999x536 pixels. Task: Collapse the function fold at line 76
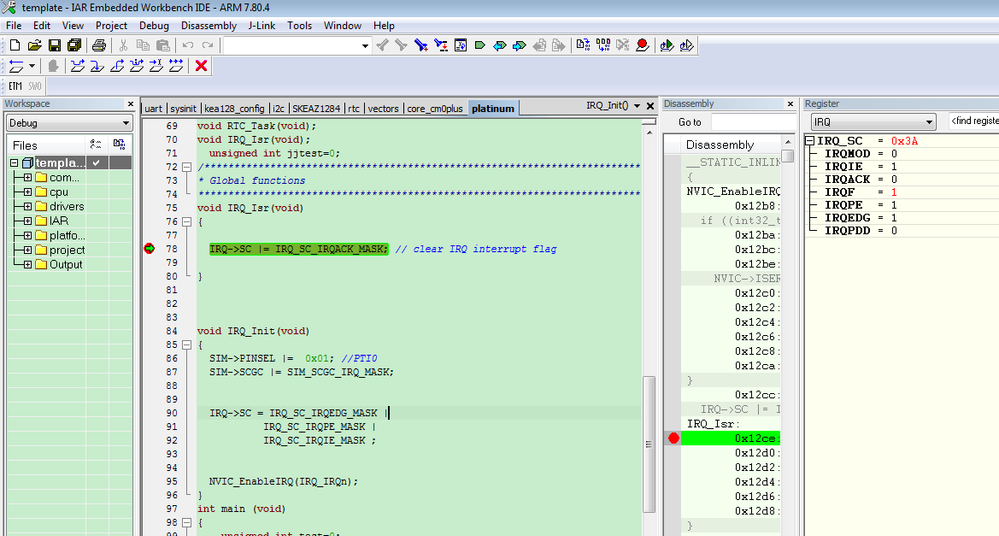(187, 222)
